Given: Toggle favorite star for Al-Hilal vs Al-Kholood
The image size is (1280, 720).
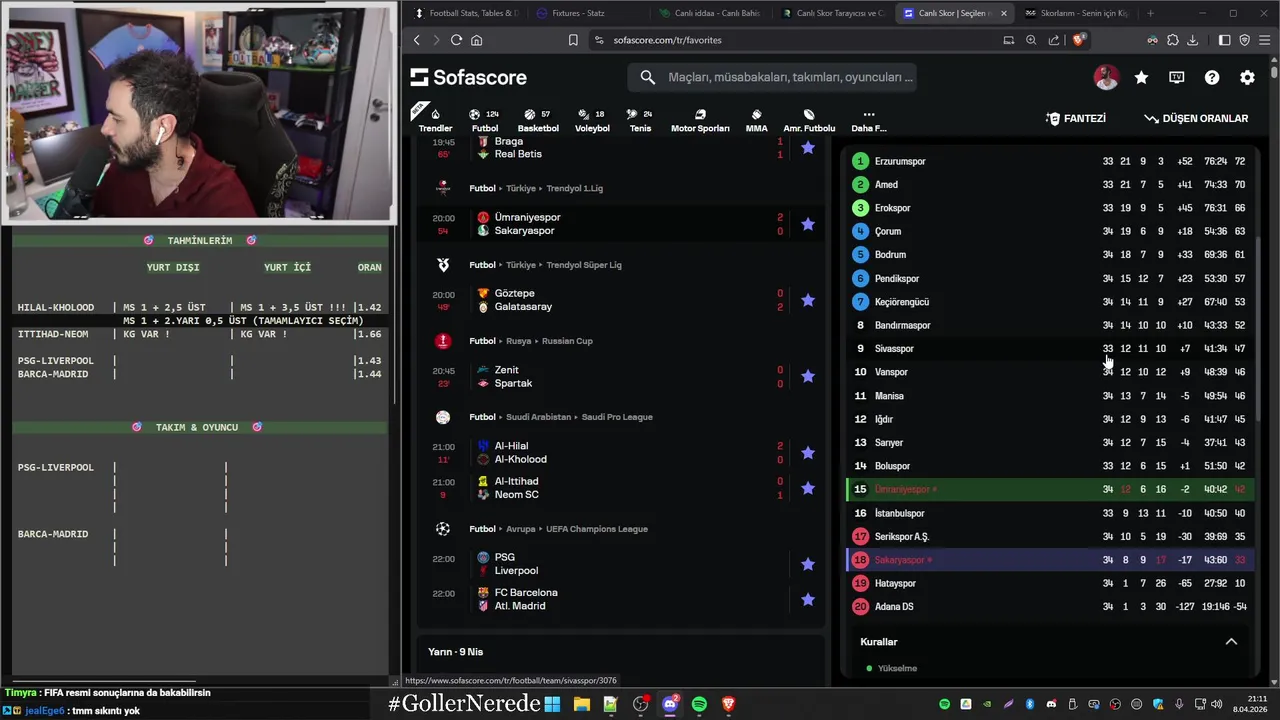Looking at the screenshot, I should (808, 452).
